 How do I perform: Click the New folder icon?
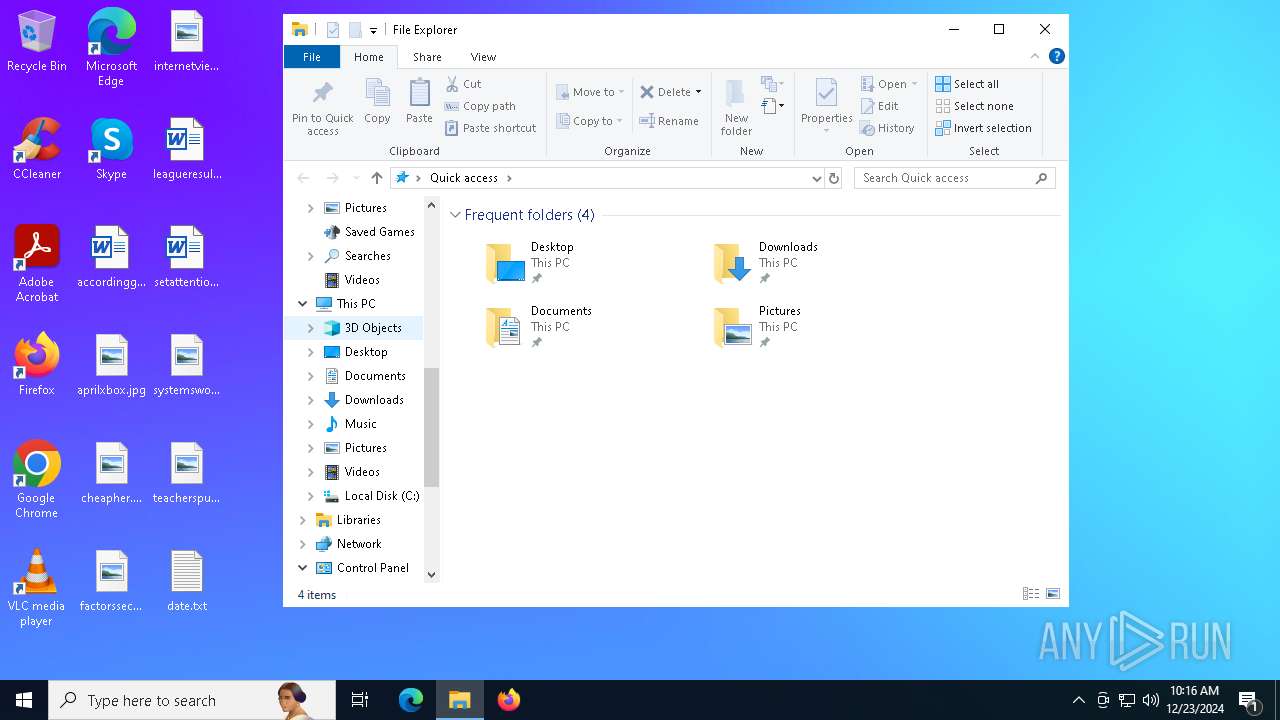735,94
